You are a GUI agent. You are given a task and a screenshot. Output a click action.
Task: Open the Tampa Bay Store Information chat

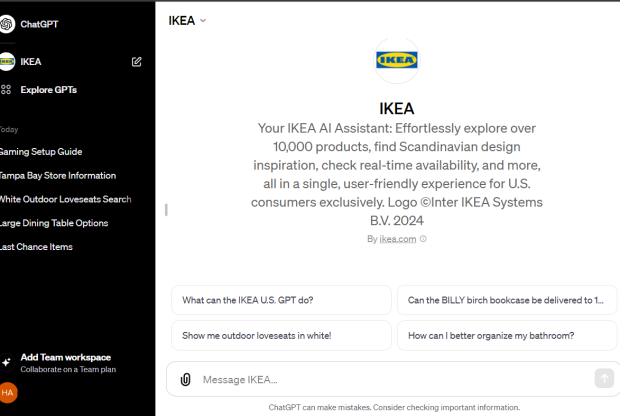point(58,176)
